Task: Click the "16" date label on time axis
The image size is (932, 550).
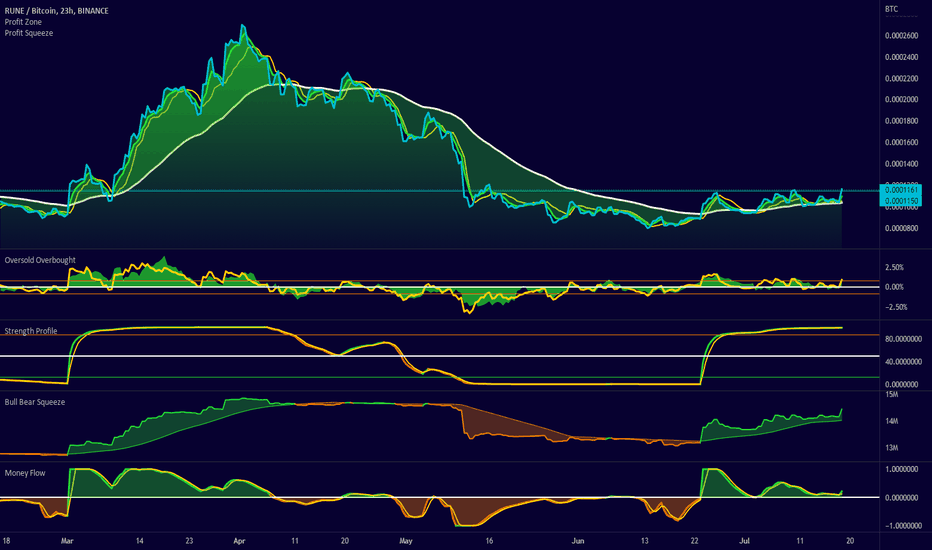Action: (489, 540)
